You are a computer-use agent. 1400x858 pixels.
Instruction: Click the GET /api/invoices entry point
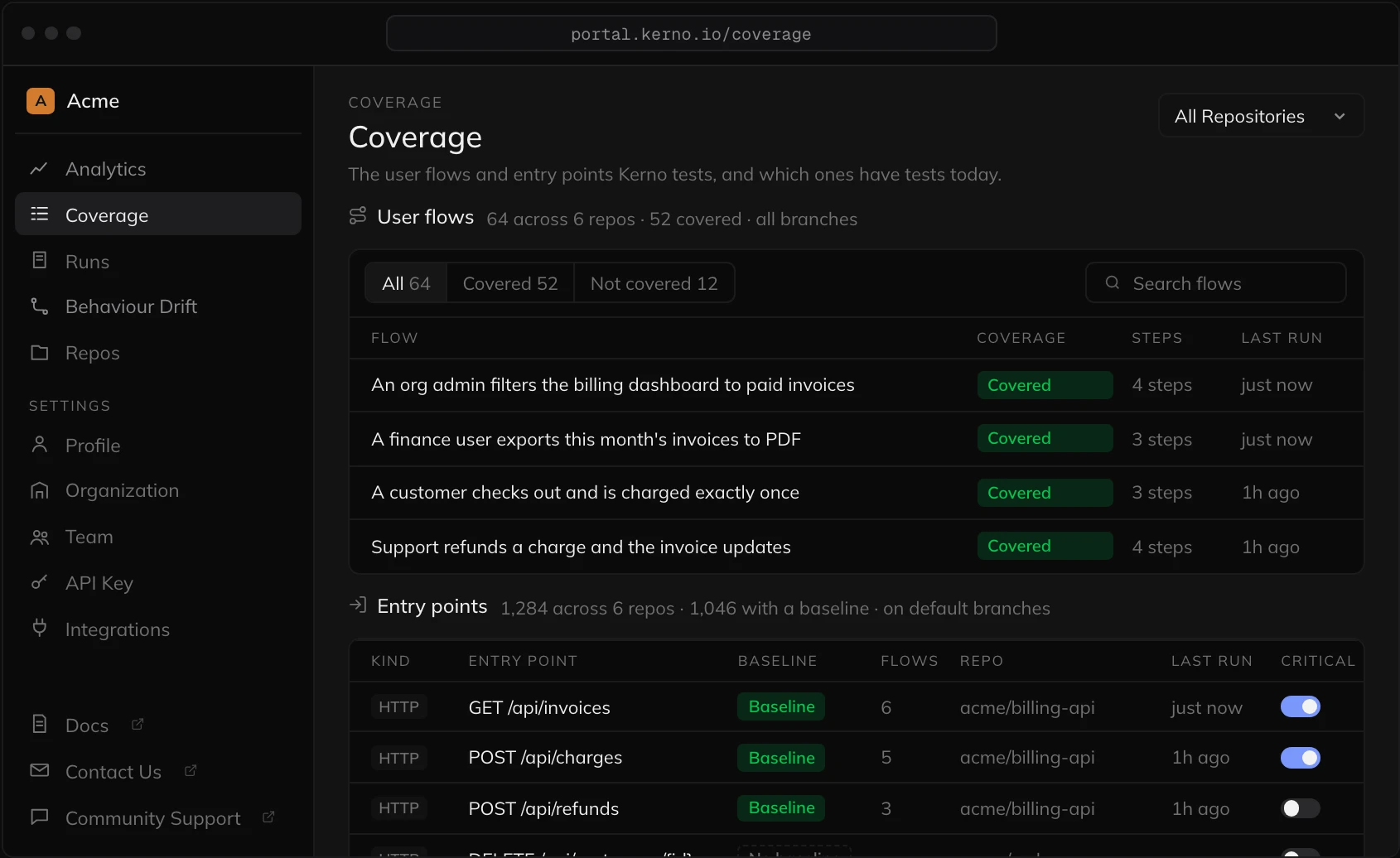(539, 707)
